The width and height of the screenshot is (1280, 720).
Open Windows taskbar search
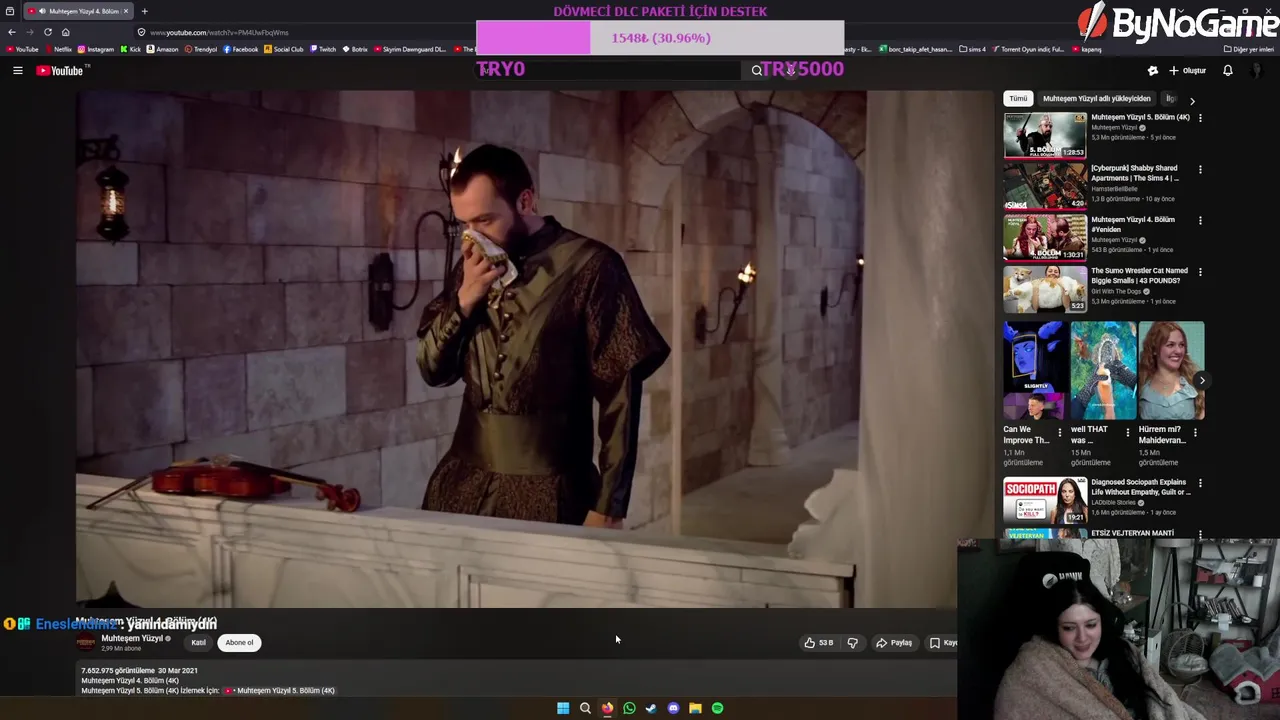(585, 708)
